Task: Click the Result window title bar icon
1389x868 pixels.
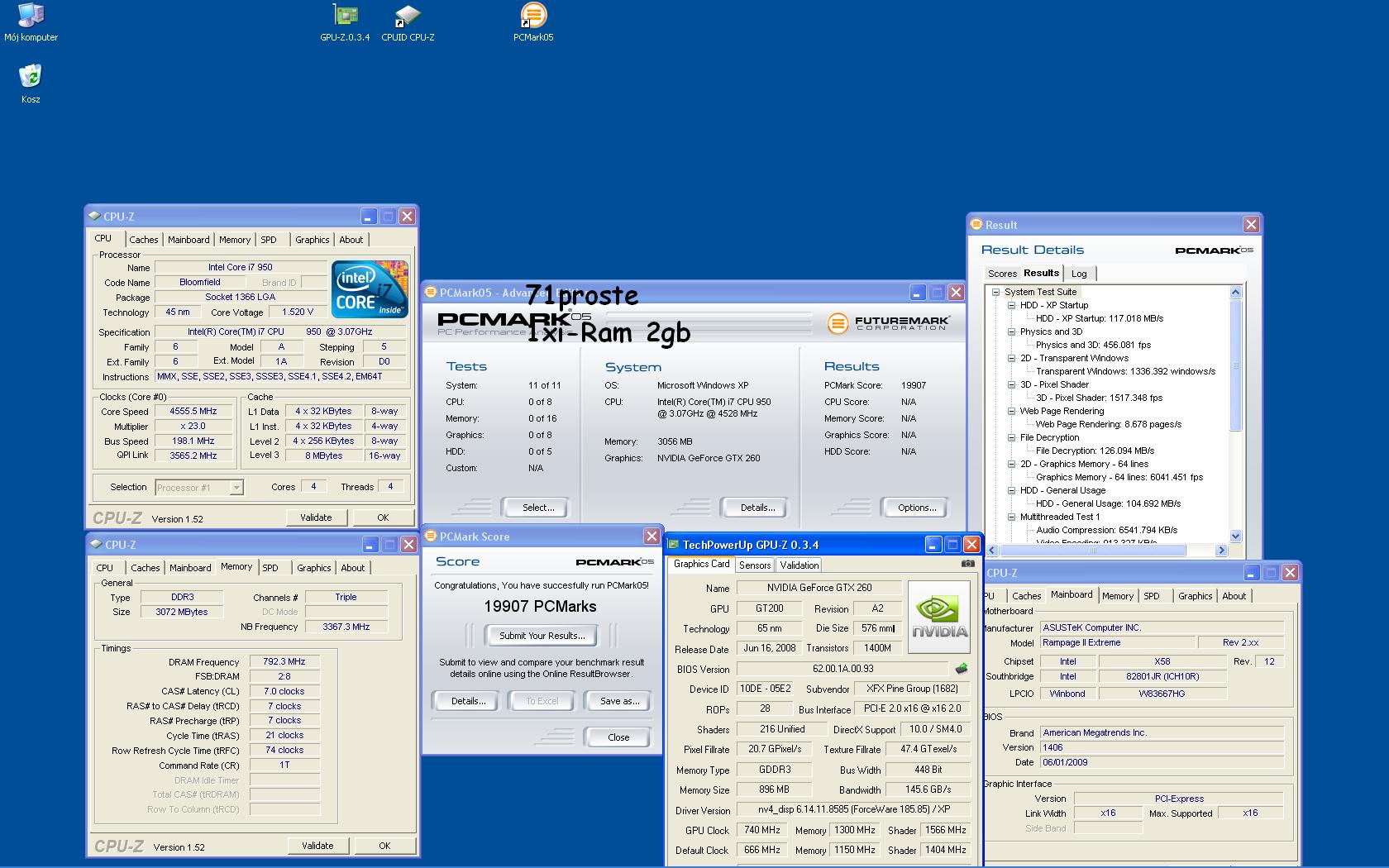Action: (x=976, y=225)
